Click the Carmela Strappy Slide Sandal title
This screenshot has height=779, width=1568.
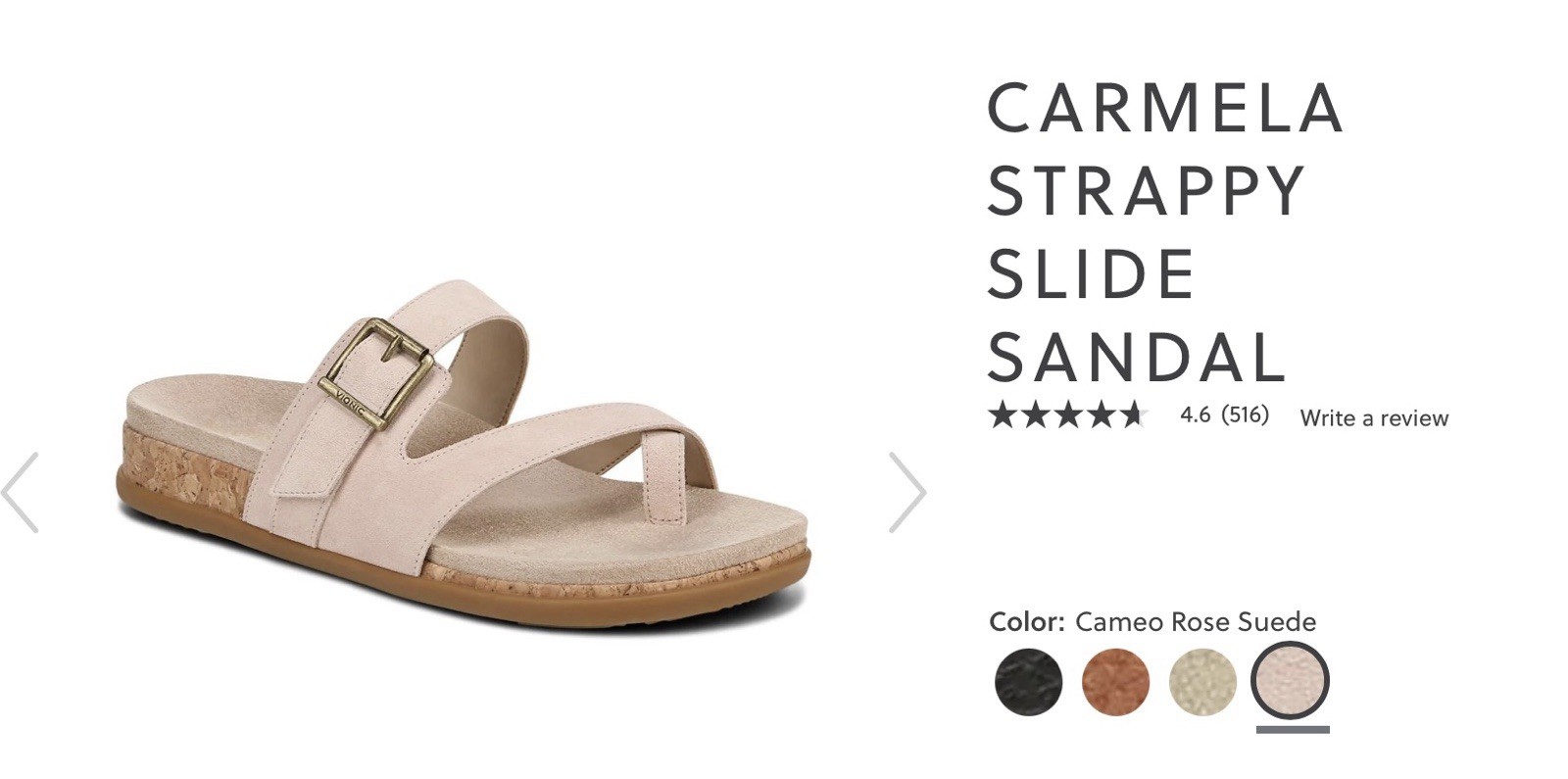(1164, 232)
